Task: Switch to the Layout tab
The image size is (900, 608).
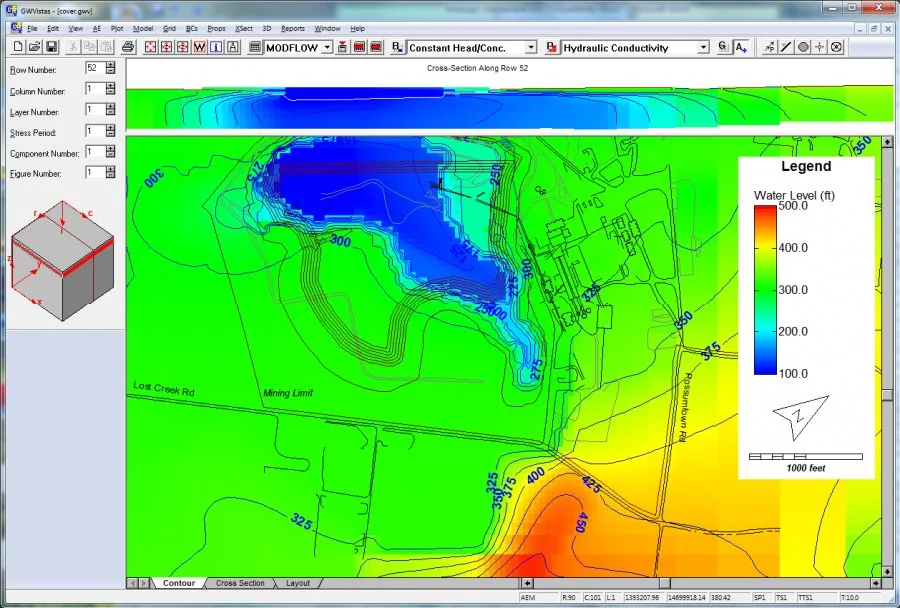Action: [x=298, y=583]
